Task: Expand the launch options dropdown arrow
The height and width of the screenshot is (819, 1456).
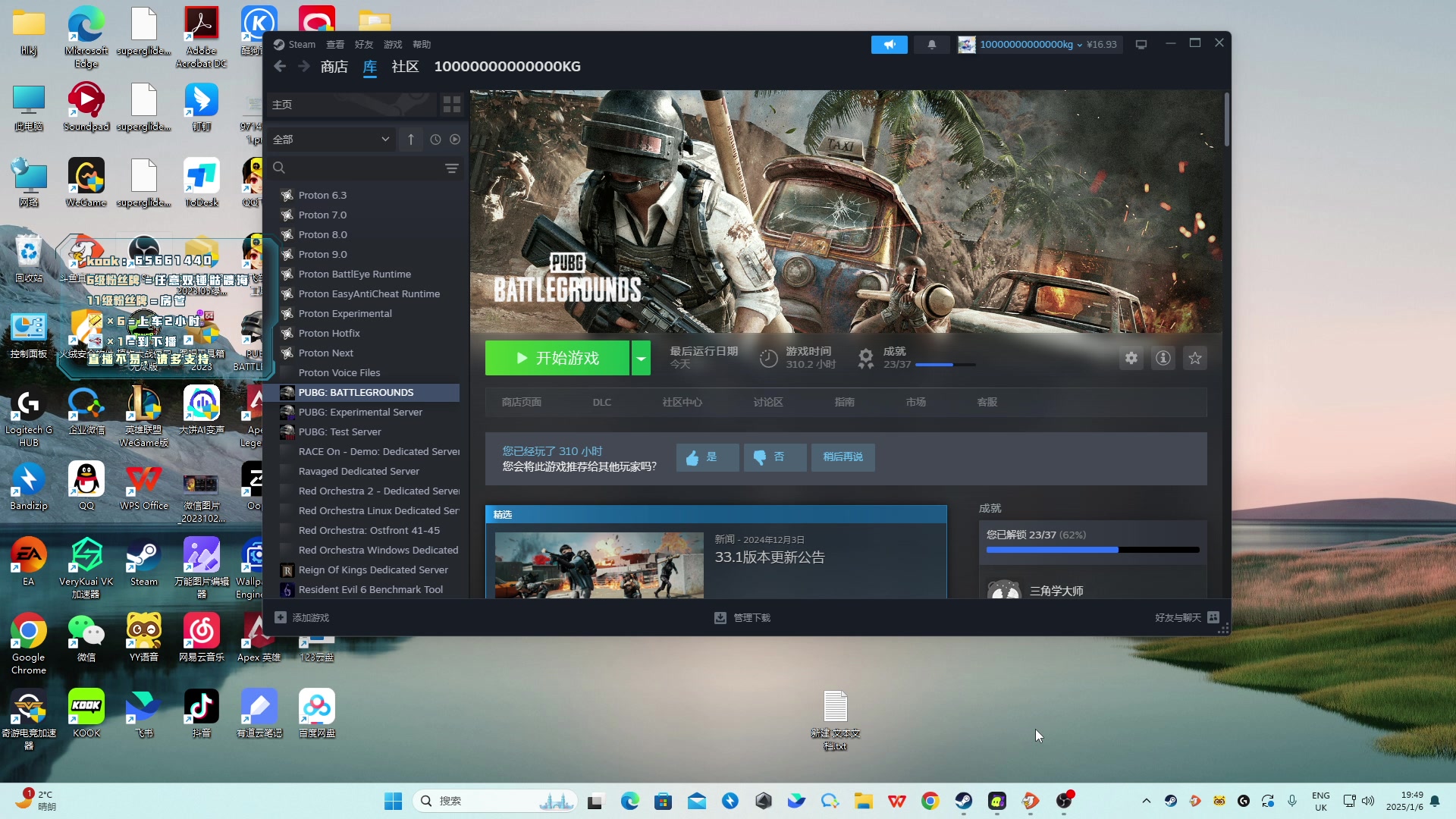Action: [642, 358]
